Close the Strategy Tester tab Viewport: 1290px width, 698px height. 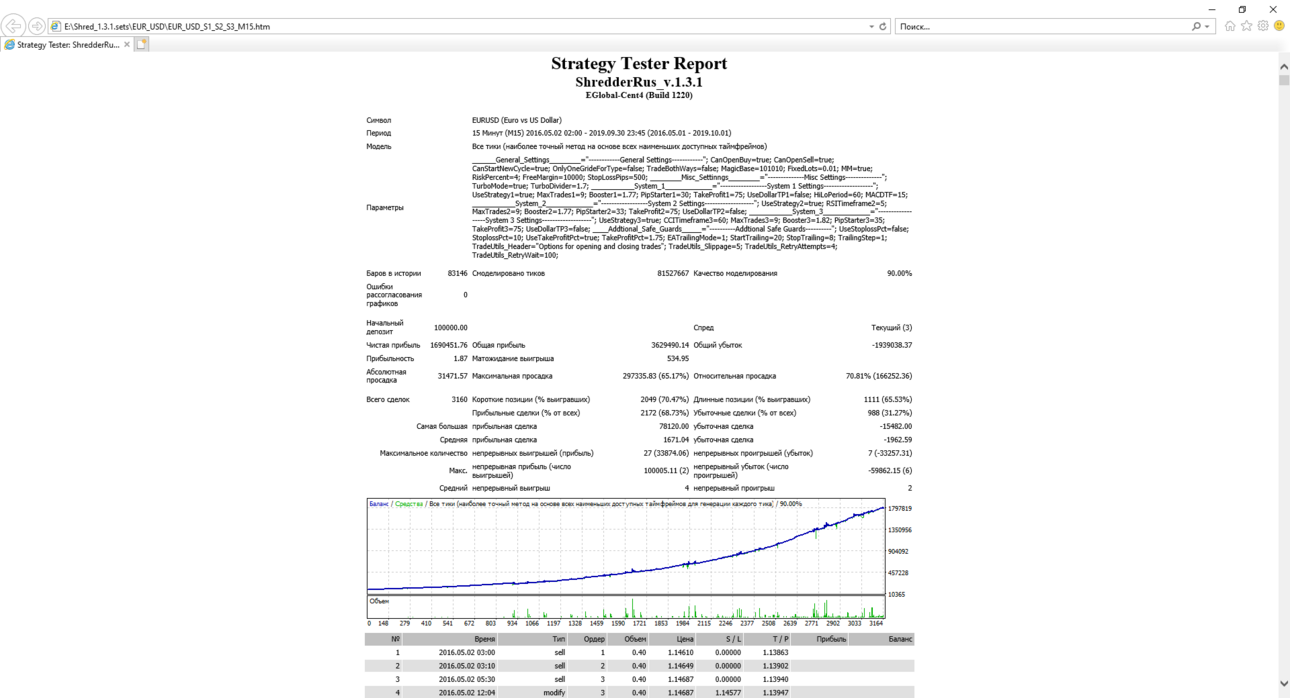(x=127, y=44)
